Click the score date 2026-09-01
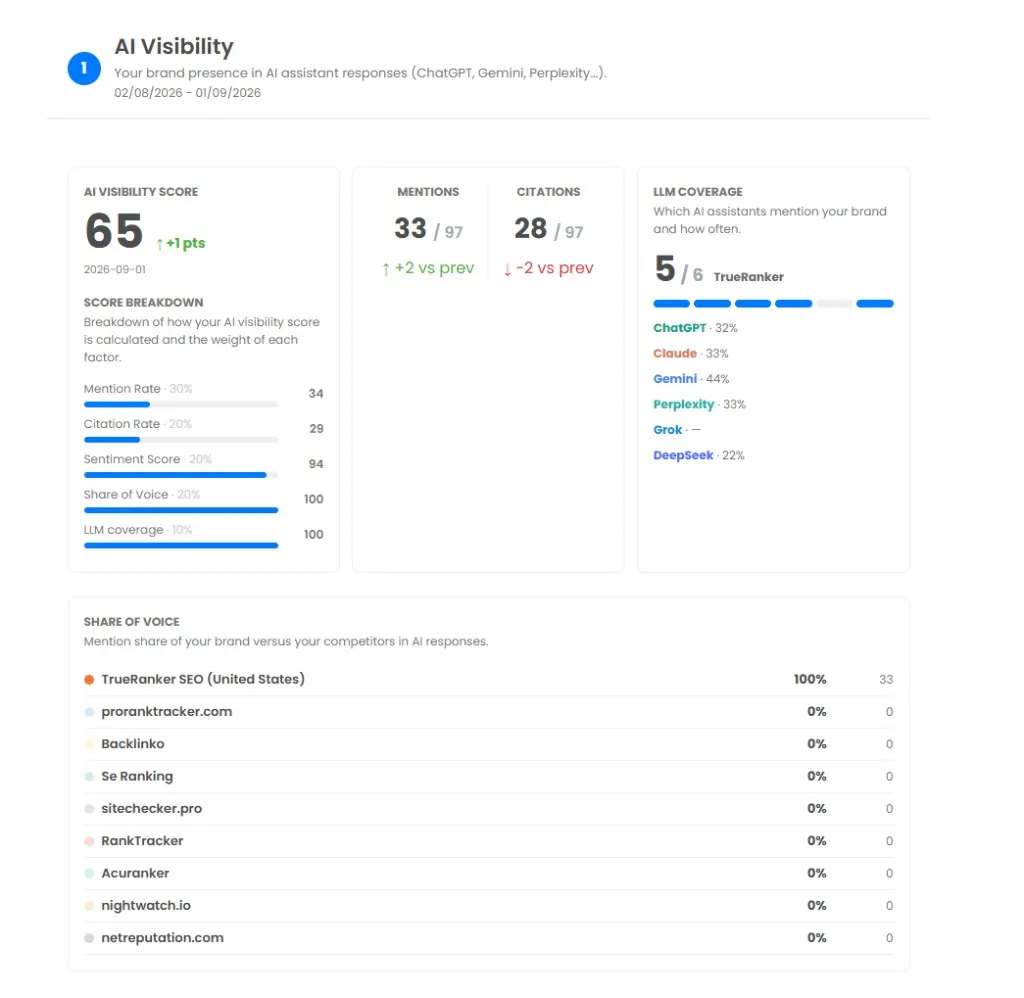Image resolution: width=1024 pixels, height=998 pixels. pos(115,269)
